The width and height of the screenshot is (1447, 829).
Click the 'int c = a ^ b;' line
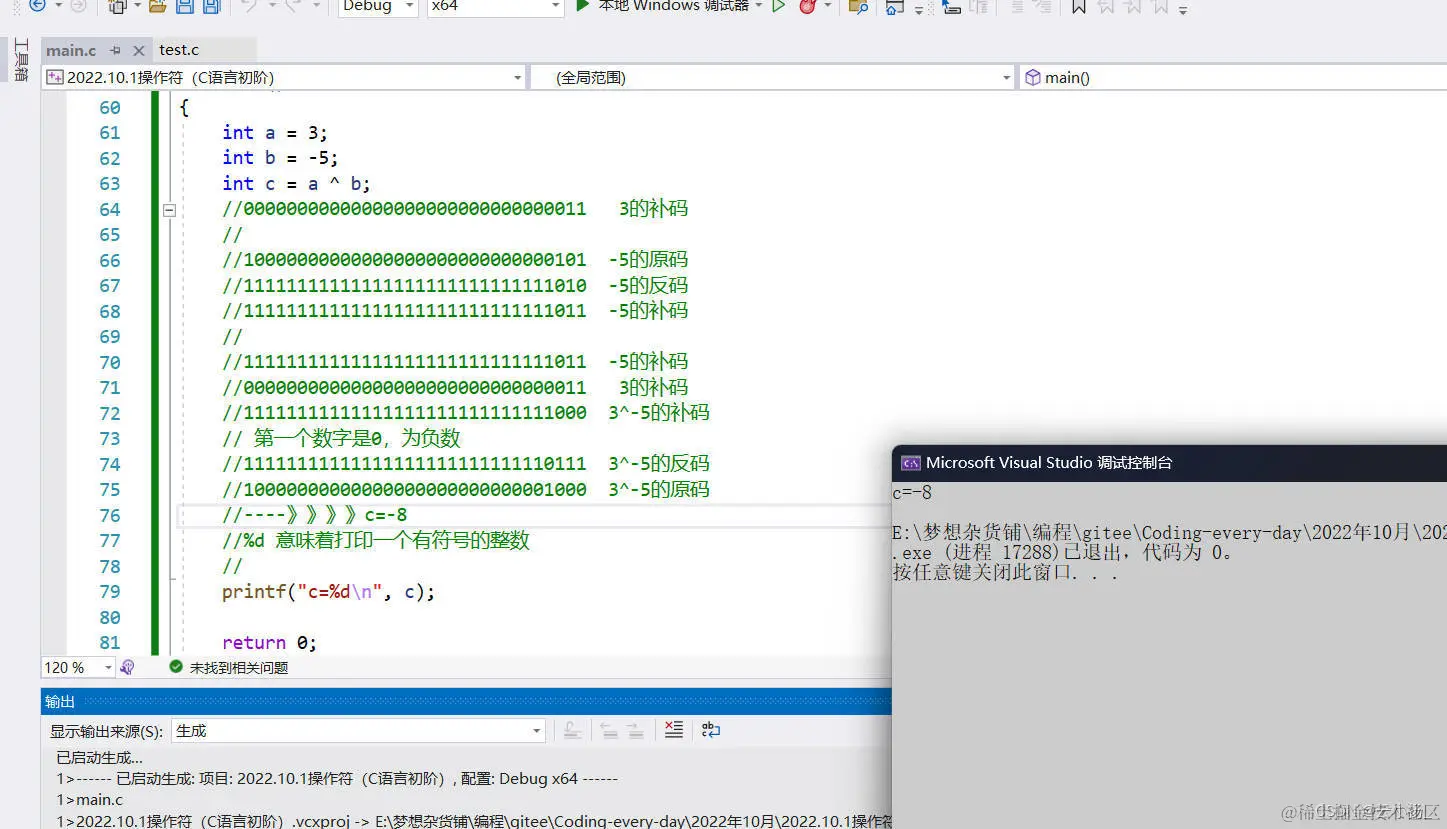pyautogui.click(x=296, y=184)
